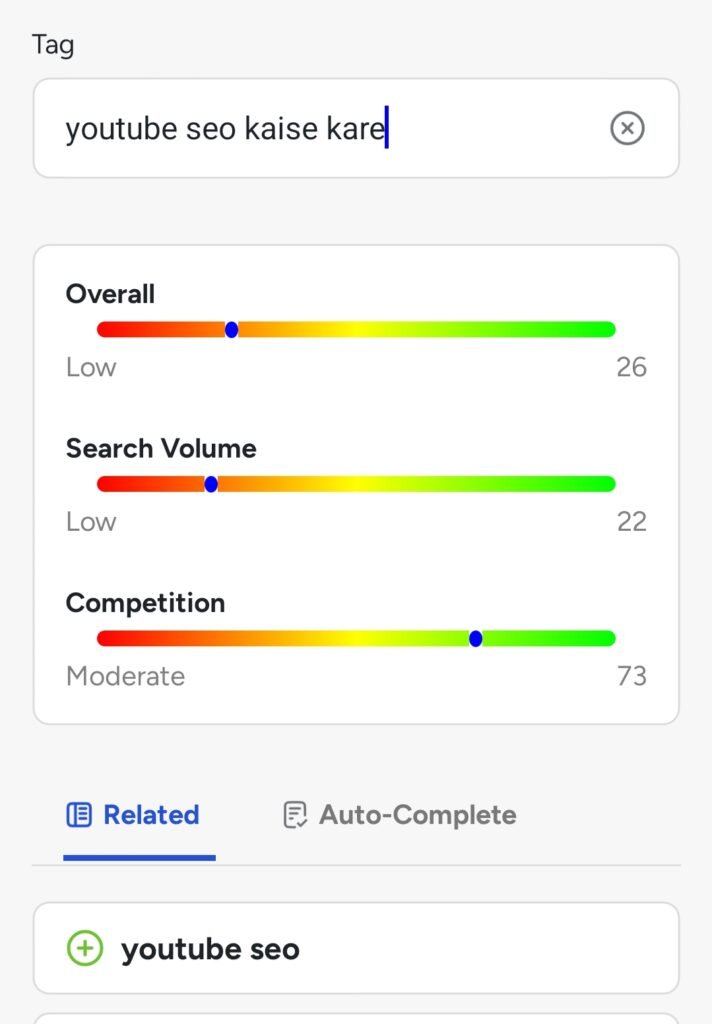This screenshot has height=1024, width=712.
Task: Click the clipboard icon on Auto-Complete tab
Action: click(292, 814)
